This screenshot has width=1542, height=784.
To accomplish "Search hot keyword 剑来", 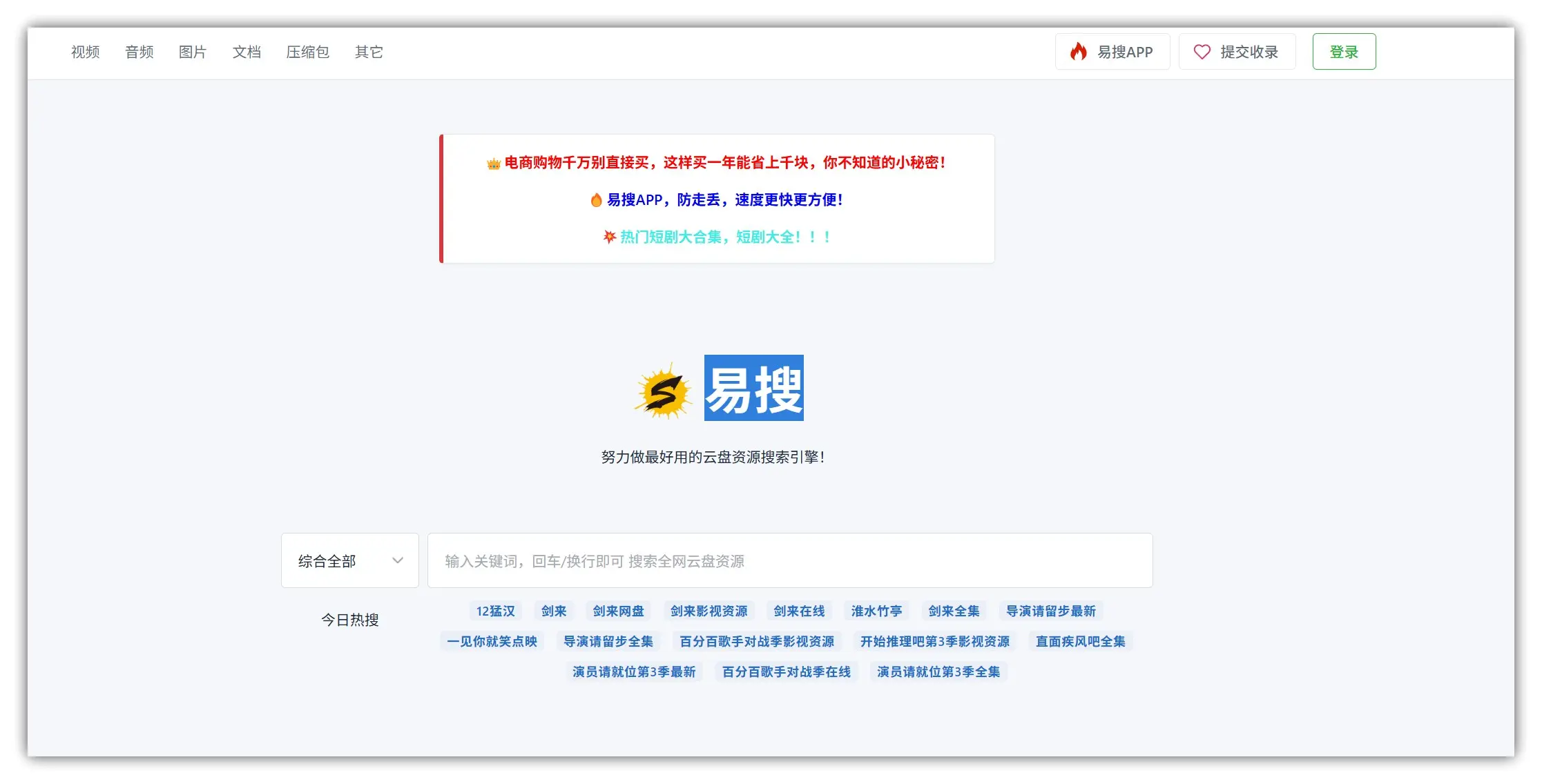I will (554, 611).
